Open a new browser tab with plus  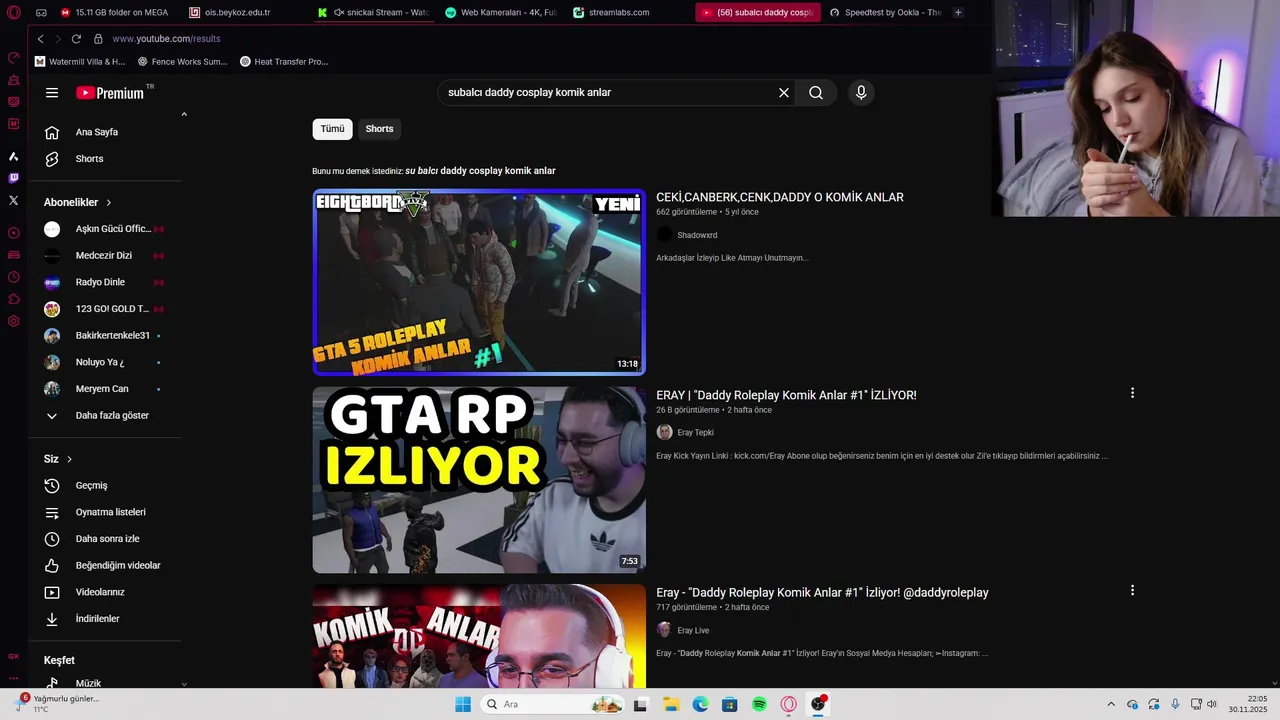(x=958, y=13)
